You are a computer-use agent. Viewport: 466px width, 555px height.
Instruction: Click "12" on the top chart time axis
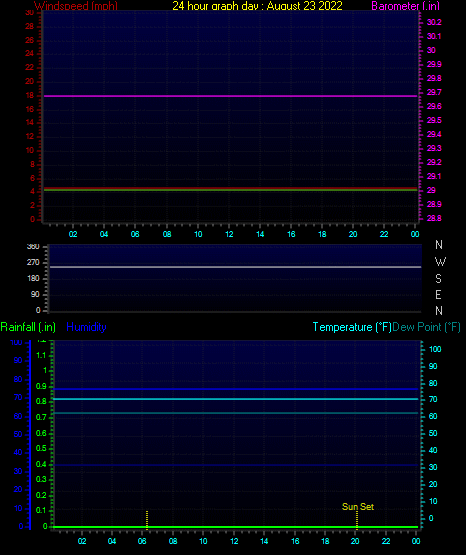[x=229, y=234]
